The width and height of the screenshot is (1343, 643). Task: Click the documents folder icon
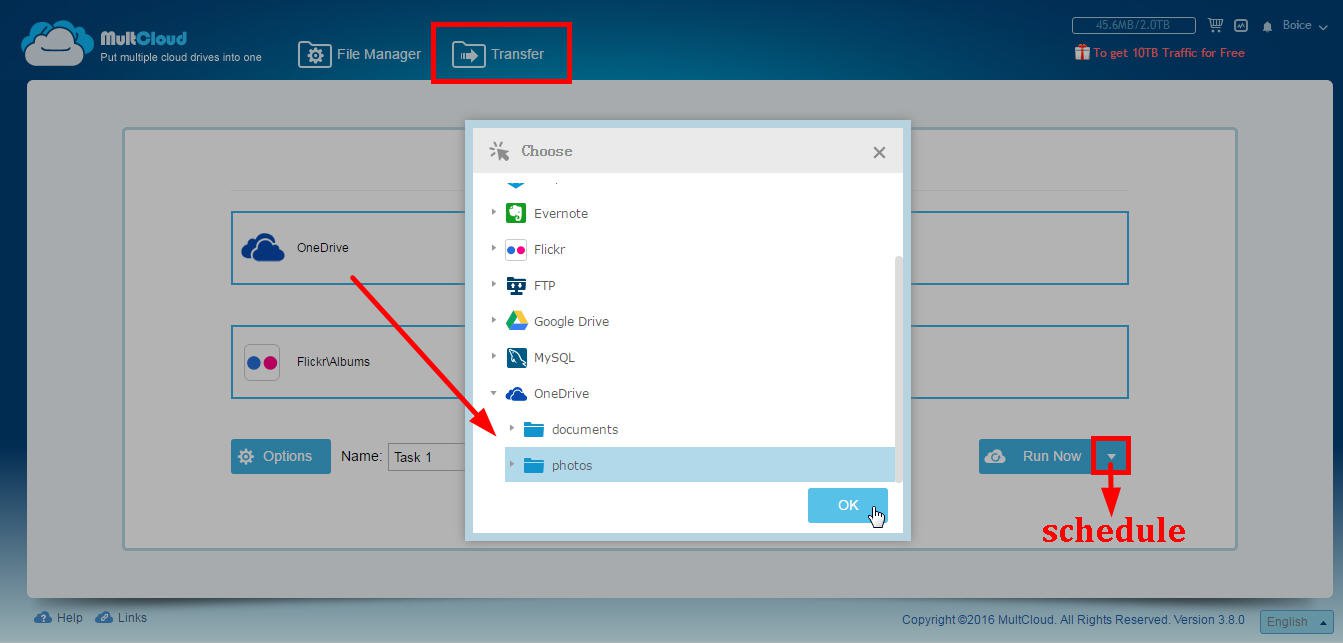[x=534, y=429]
